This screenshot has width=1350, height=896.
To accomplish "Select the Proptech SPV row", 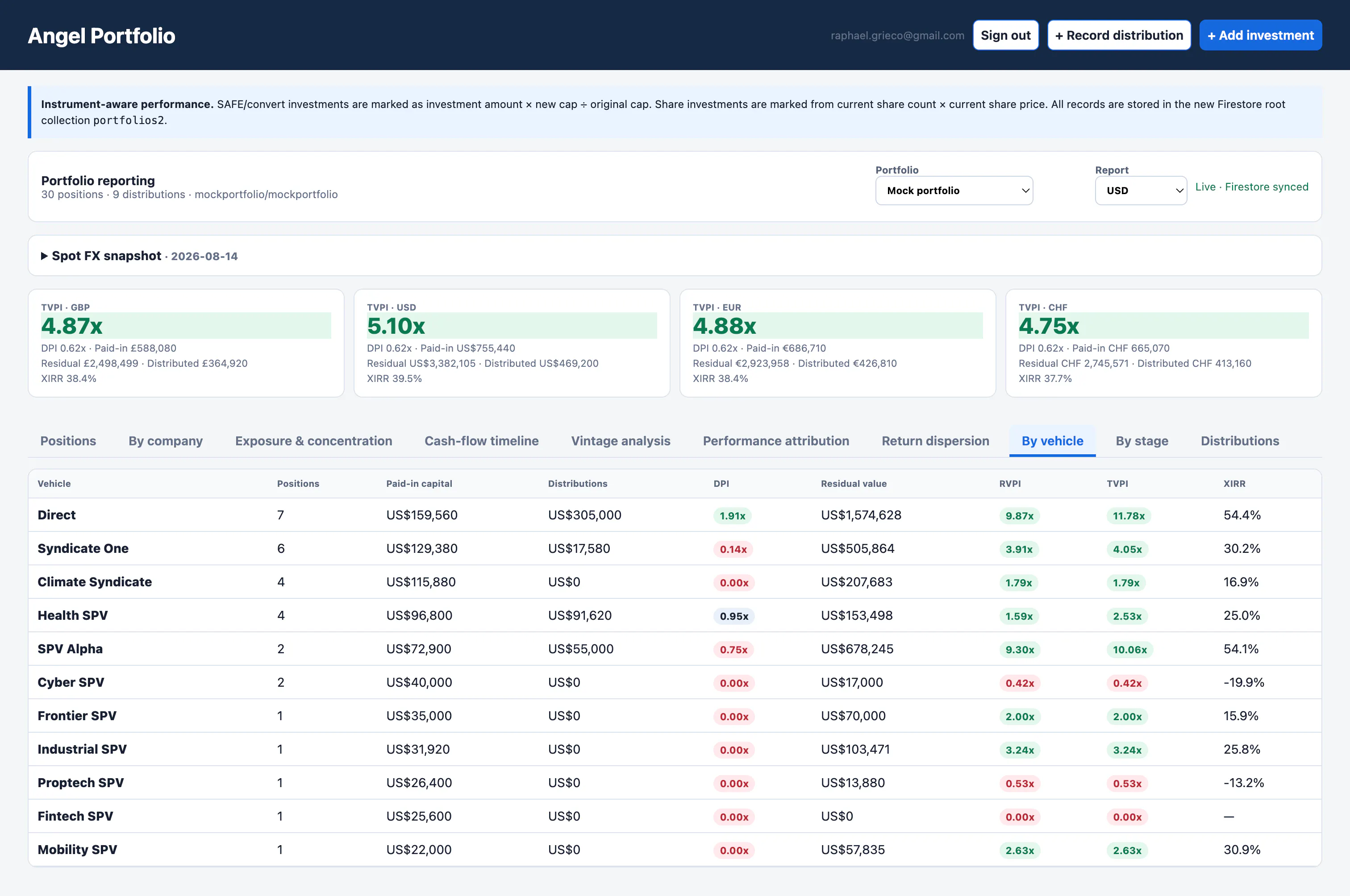I will click(x=675, y=782).
